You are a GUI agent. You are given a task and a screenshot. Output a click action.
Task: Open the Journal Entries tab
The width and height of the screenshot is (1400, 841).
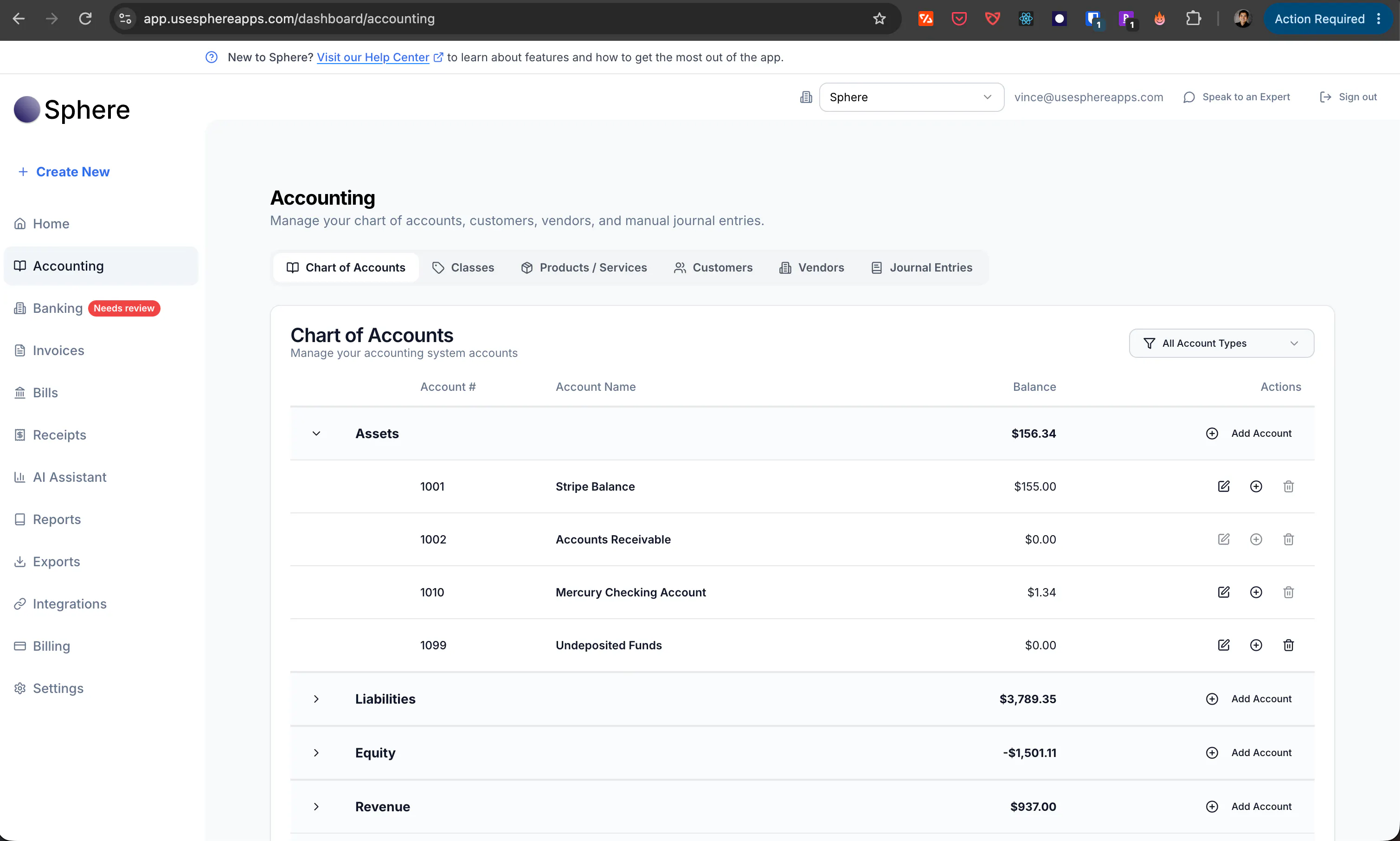click(921, 267)
